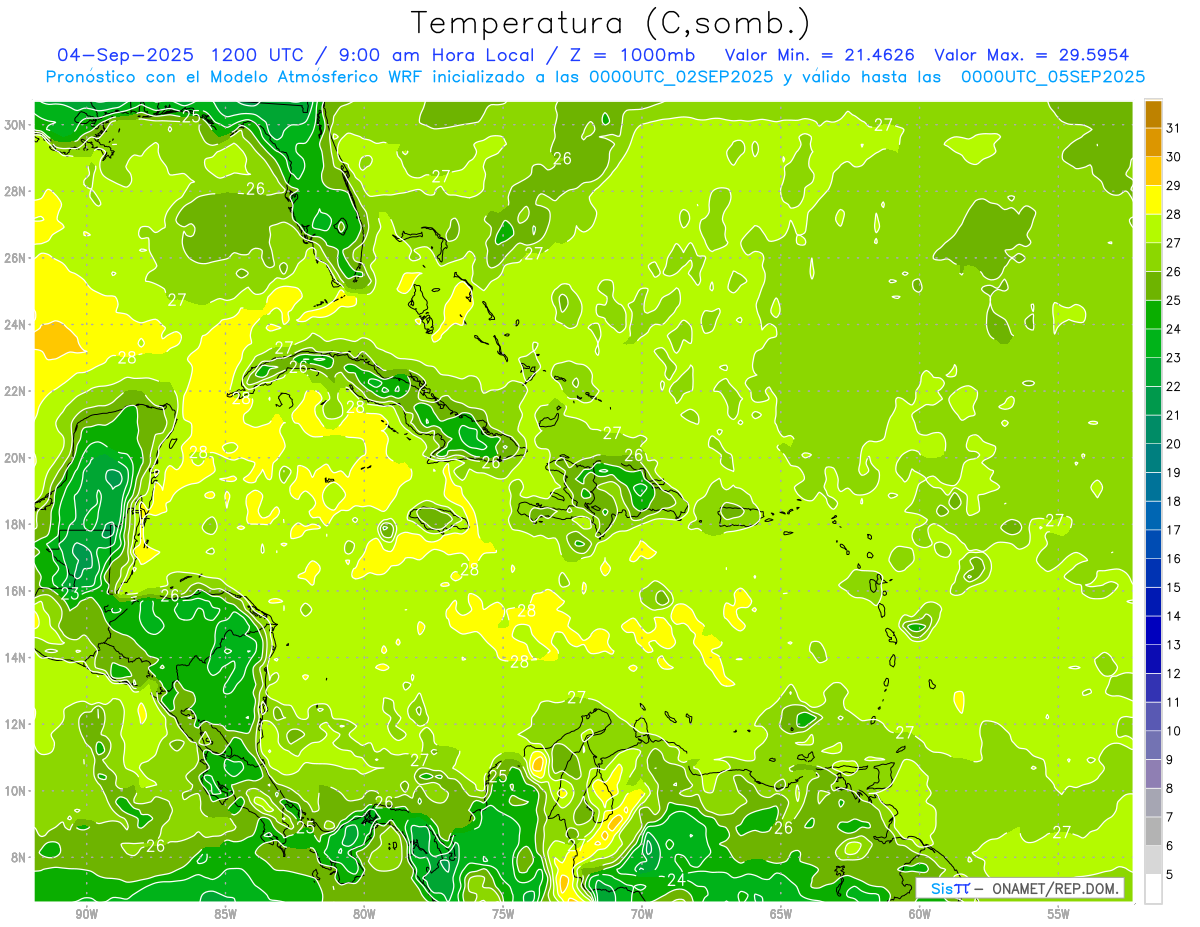Click the 22N latitude axis label
Screen dimensions: 1200x927
coord(15,391)
